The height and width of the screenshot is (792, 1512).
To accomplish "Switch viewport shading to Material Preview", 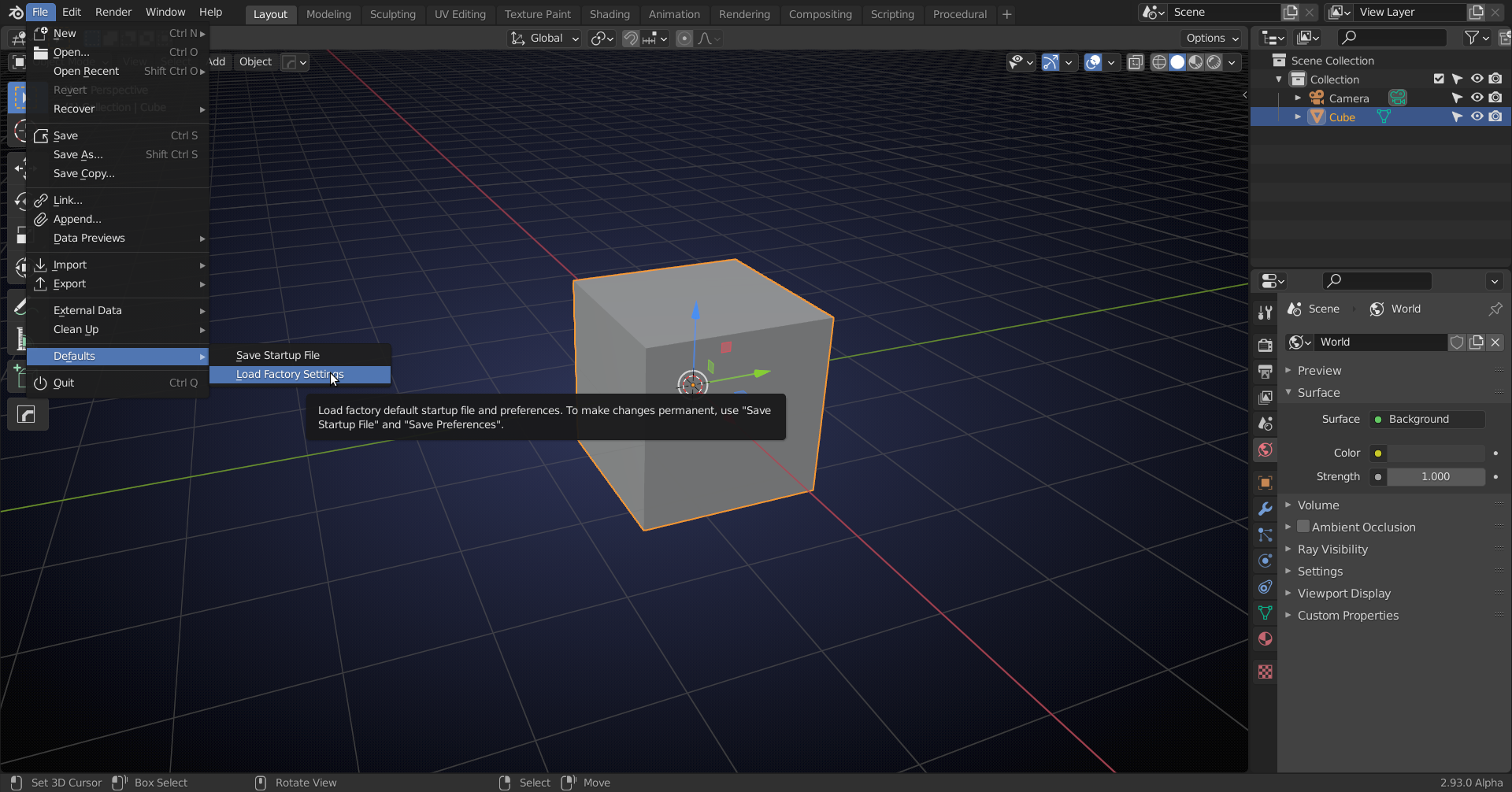I will tap(1195, 61).
